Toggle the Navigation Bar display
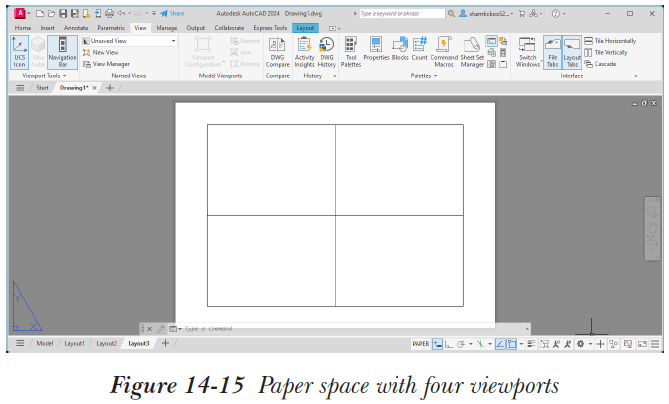 pos(62,52)
